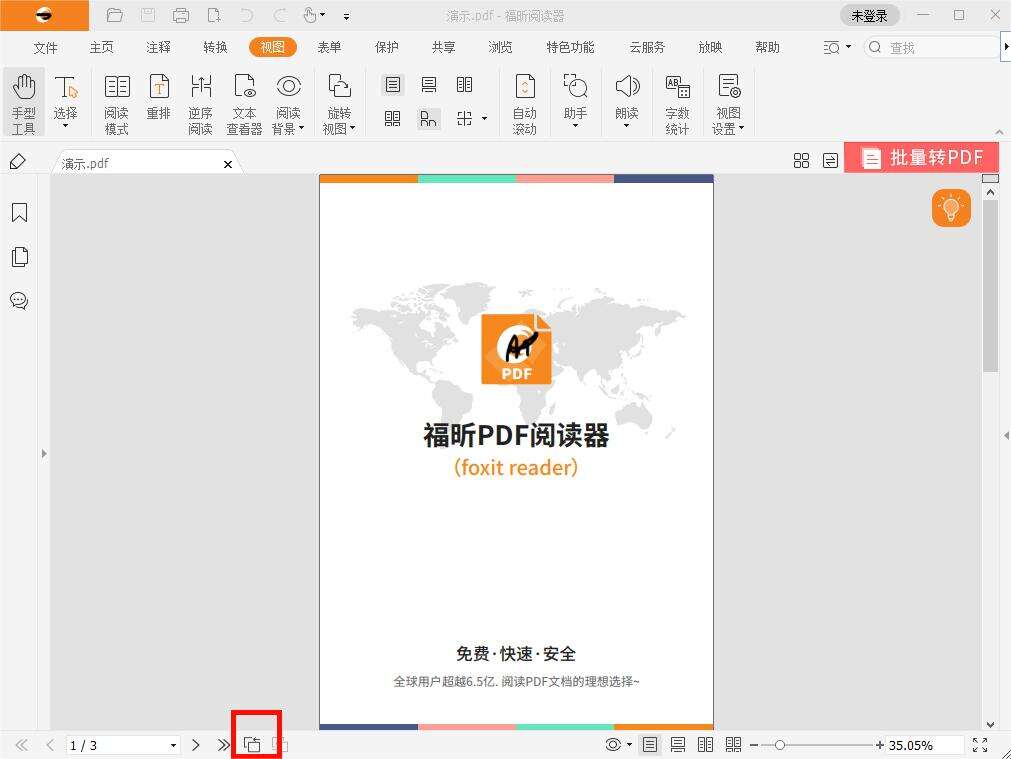
Task: Click the 批量转PDF button
Action: pos(921,157)
